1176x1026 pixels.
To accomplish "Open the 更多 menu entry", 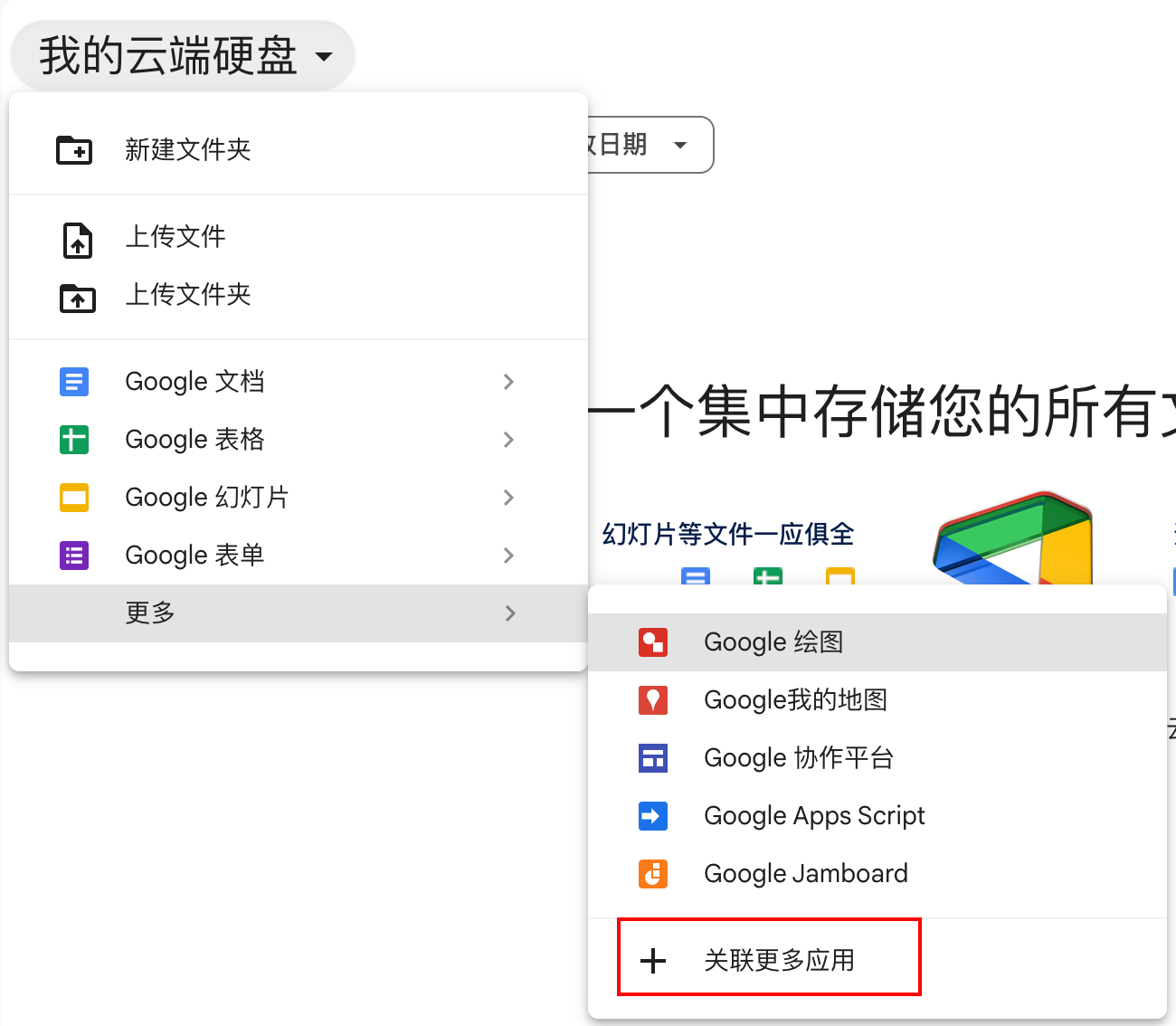I will [x=299, y=613].
